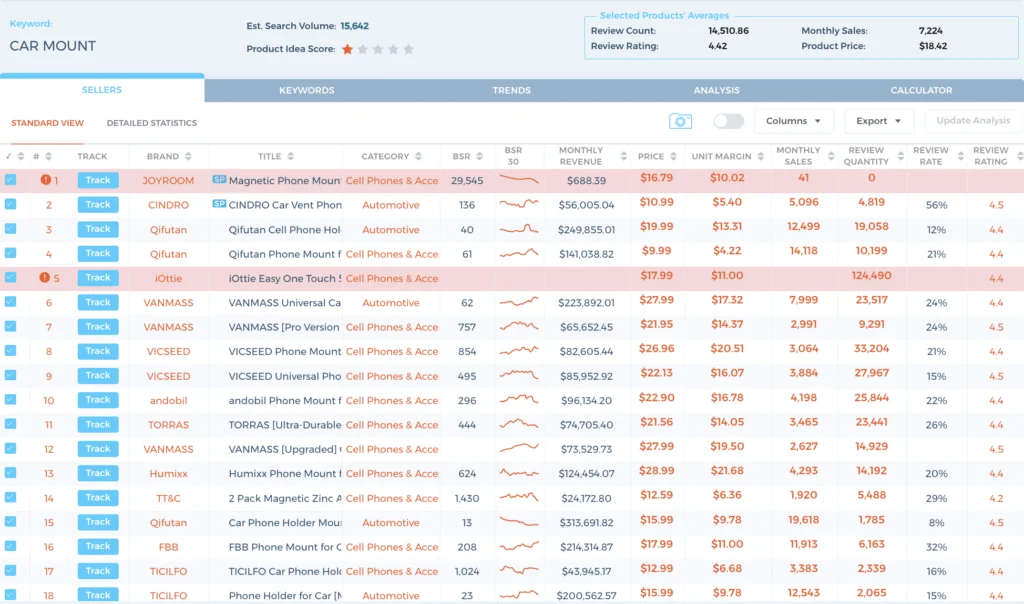Screen dimensions: 1024x604
Task: Sort by BSR column arrows
Action: coord(479,157)
